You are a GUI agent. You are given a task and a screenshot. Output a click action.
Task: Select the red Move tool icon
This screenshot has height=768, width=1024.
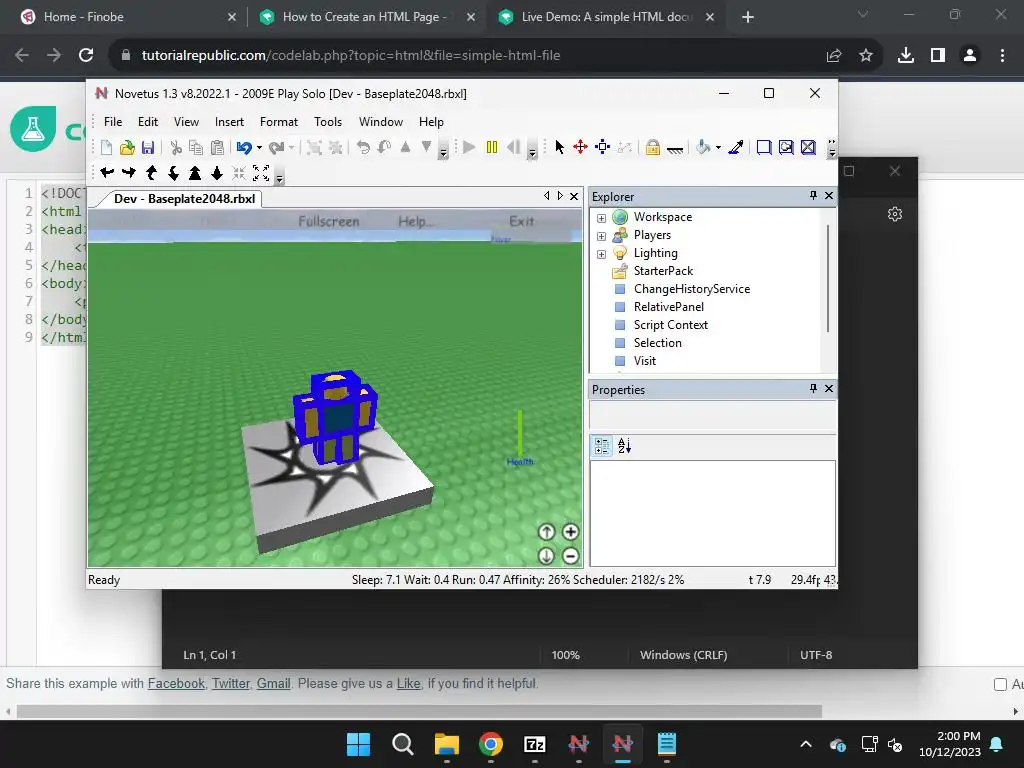(581, 147)
